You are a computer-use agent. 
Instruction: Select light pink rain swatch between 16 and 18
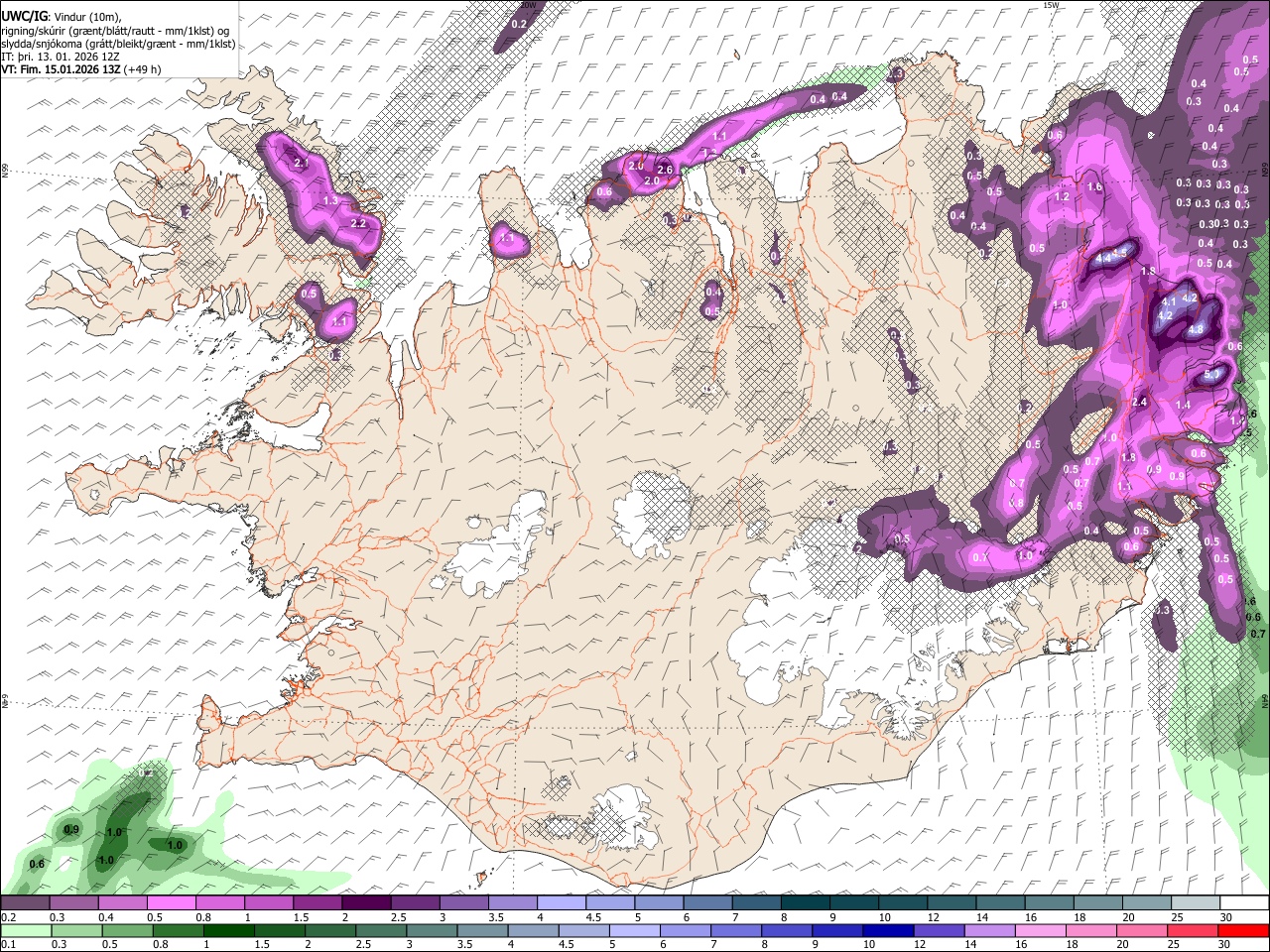pos(1040,930)
